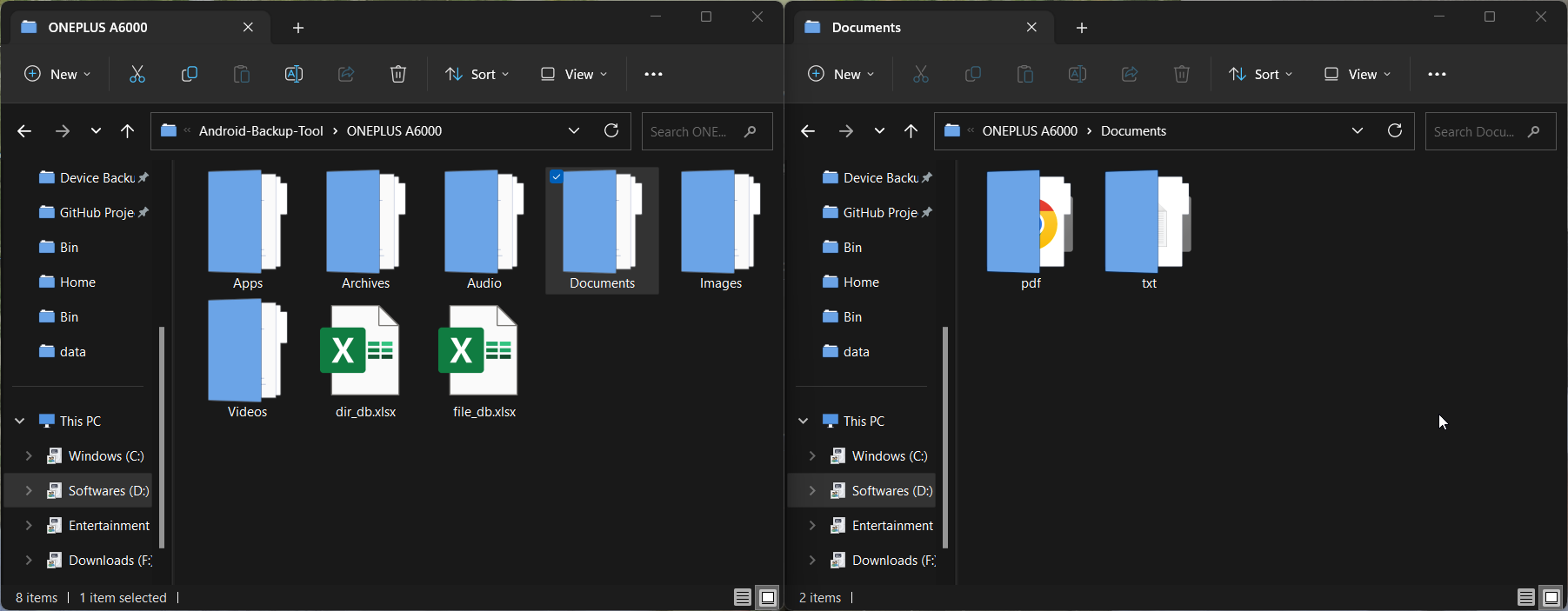Expand Windows (C:) drive in left window tree

29,456
